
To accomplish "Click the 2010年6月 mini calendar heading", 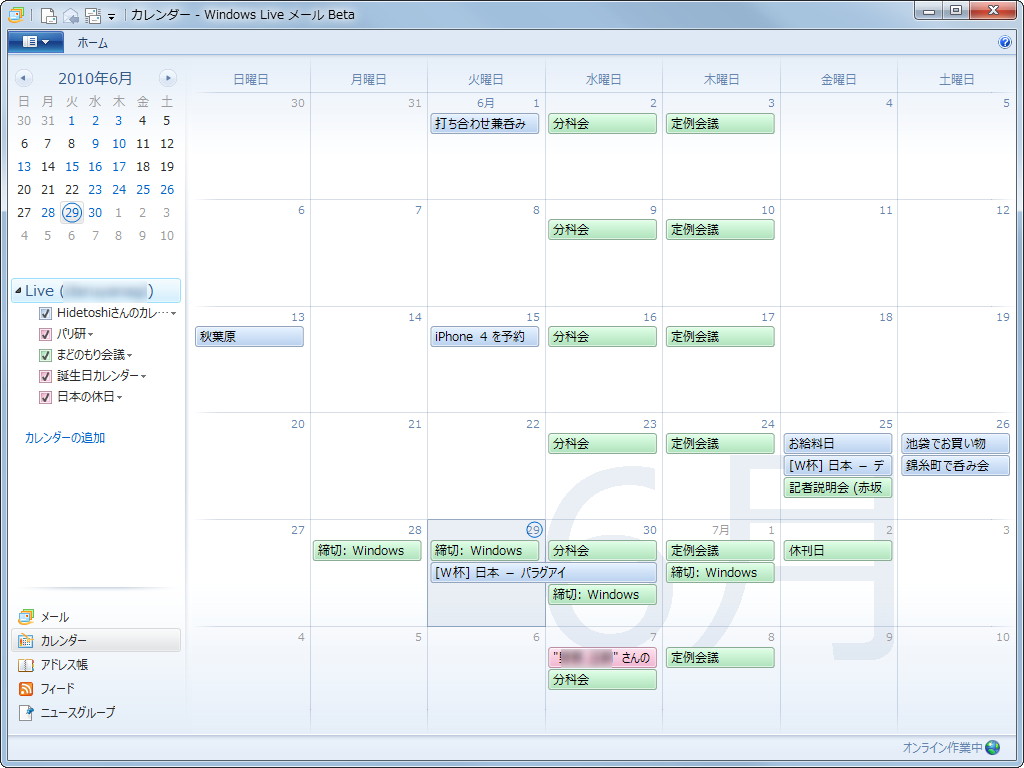I will point(95,78).
